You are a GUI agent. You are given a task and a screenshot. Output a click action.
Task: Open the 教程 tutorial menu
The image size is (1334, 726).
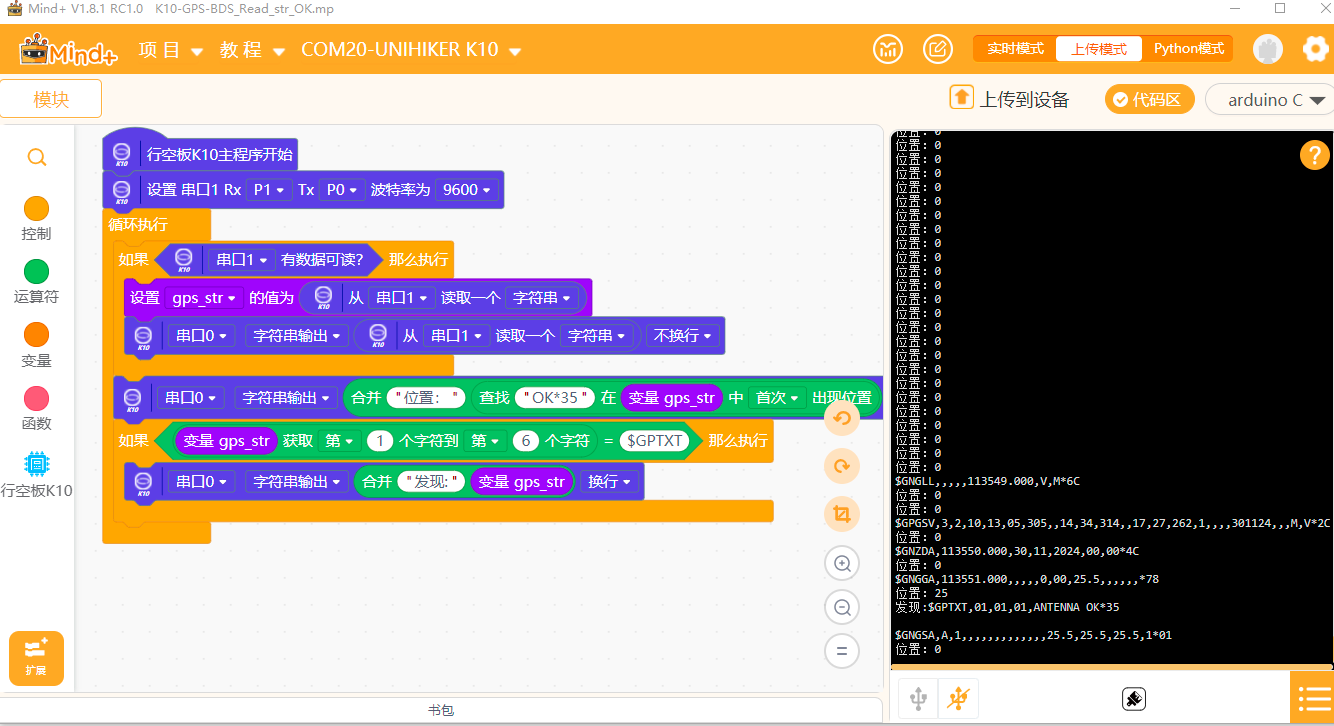coord(252,50)
